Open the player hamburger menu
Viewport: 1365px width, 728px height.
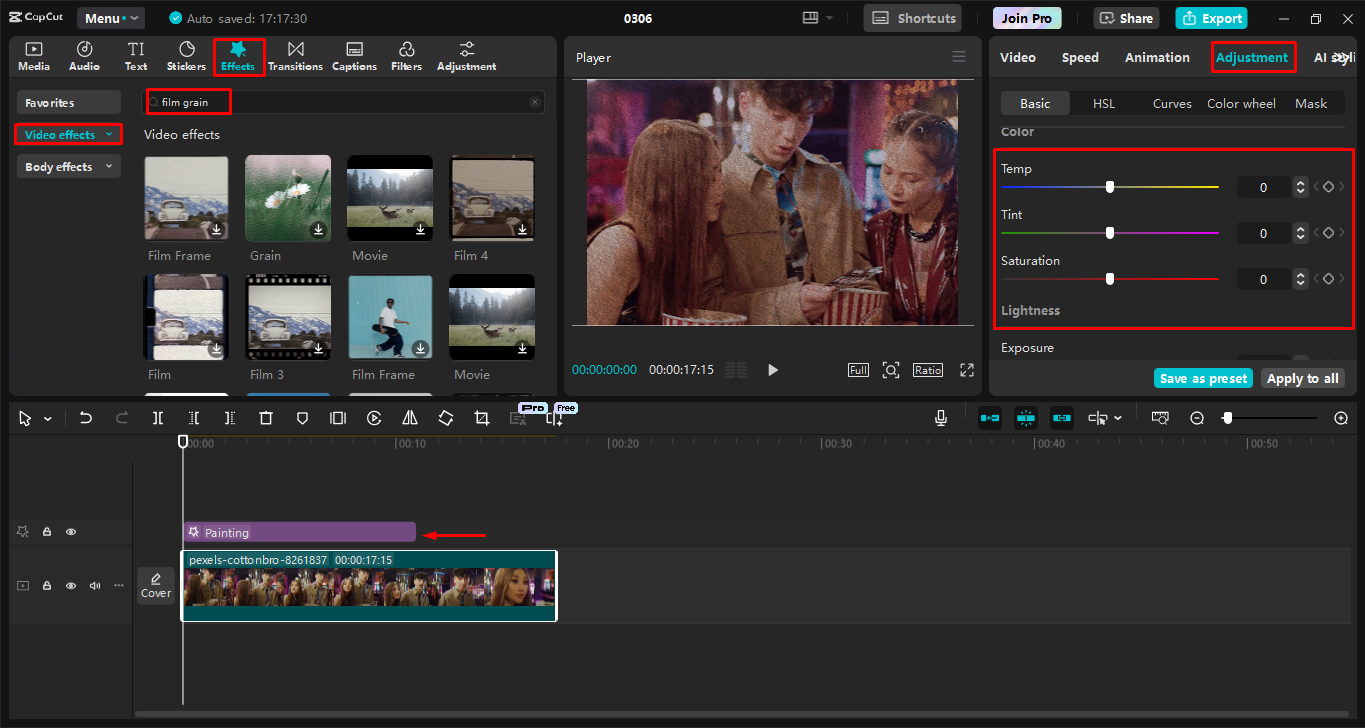tap(959, 57)
